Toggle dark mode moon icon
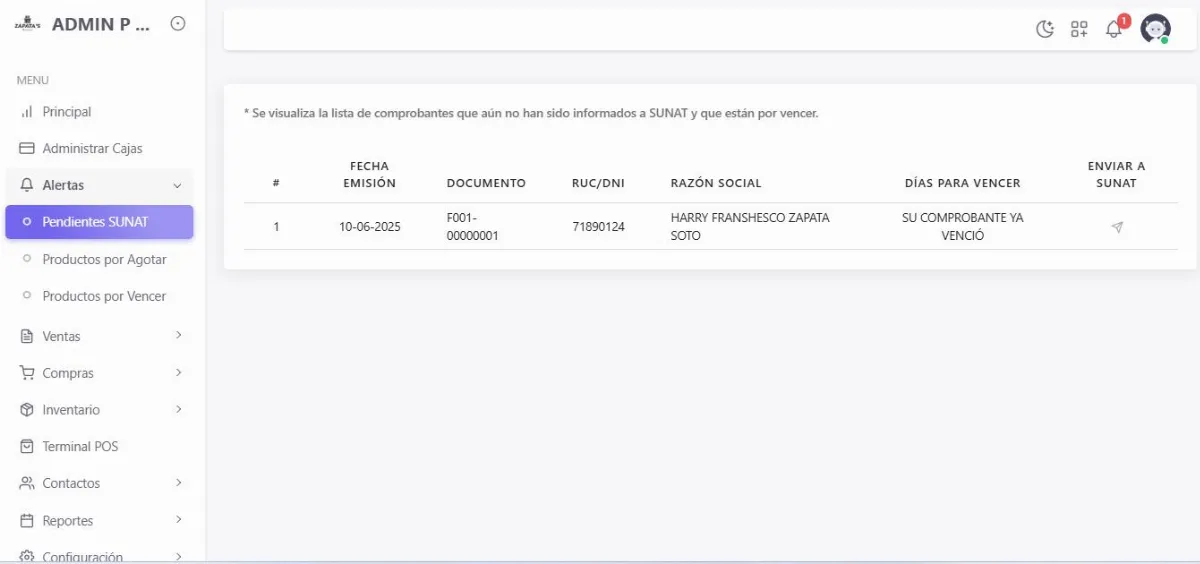Image resolution: width=1200 pixels, height=564 pixels. click(1045, 29)
